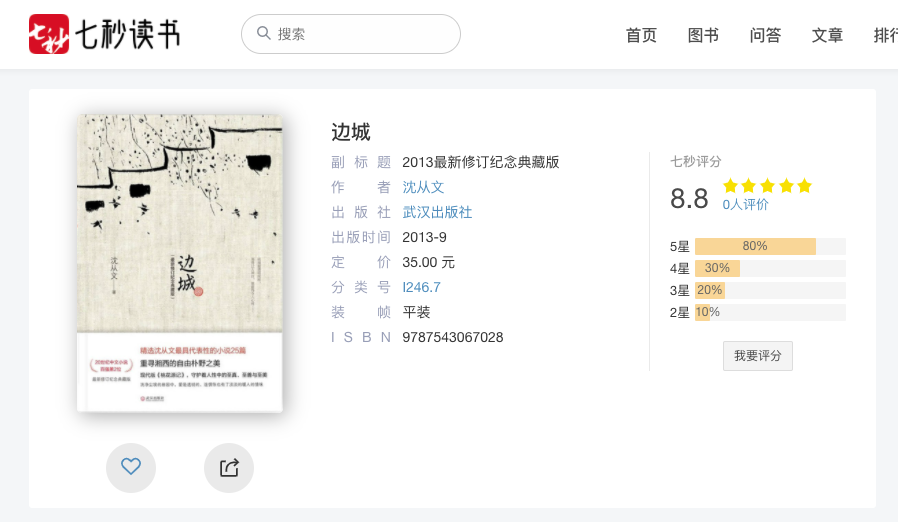Click the subtitle 2013最新修订纪念典藏版
This screenshot has height=522, width=898.
pyautogui.click(x=480, y=162)
